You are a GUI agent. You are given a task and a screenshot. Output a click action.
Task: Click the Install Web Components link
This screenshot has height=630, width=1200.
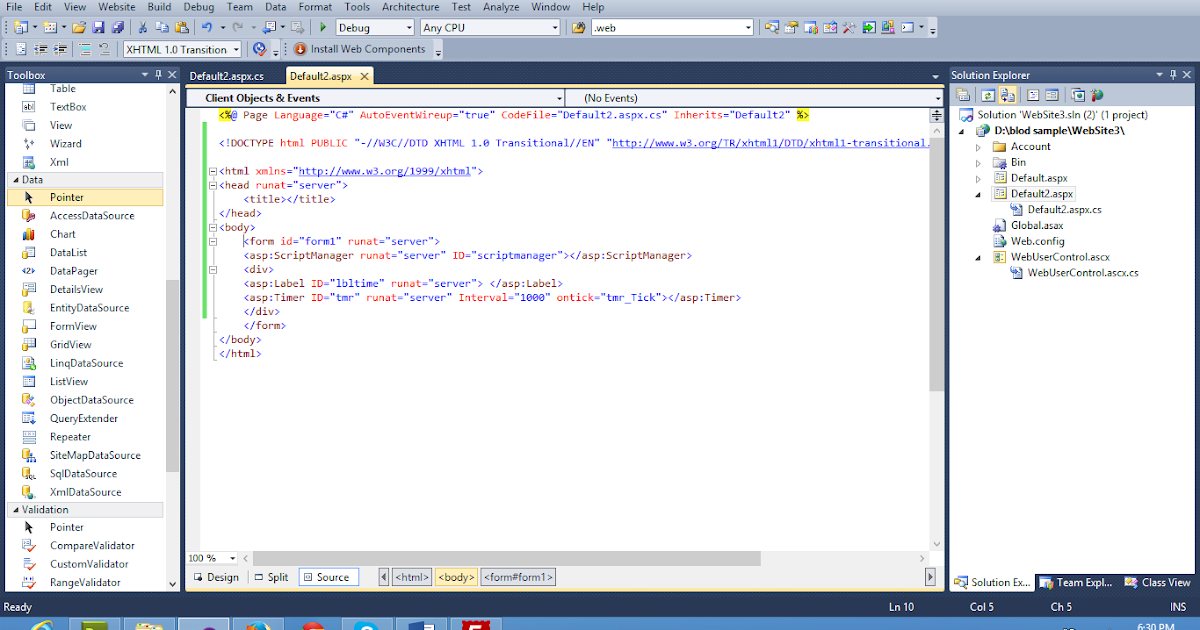pos(370,48)
